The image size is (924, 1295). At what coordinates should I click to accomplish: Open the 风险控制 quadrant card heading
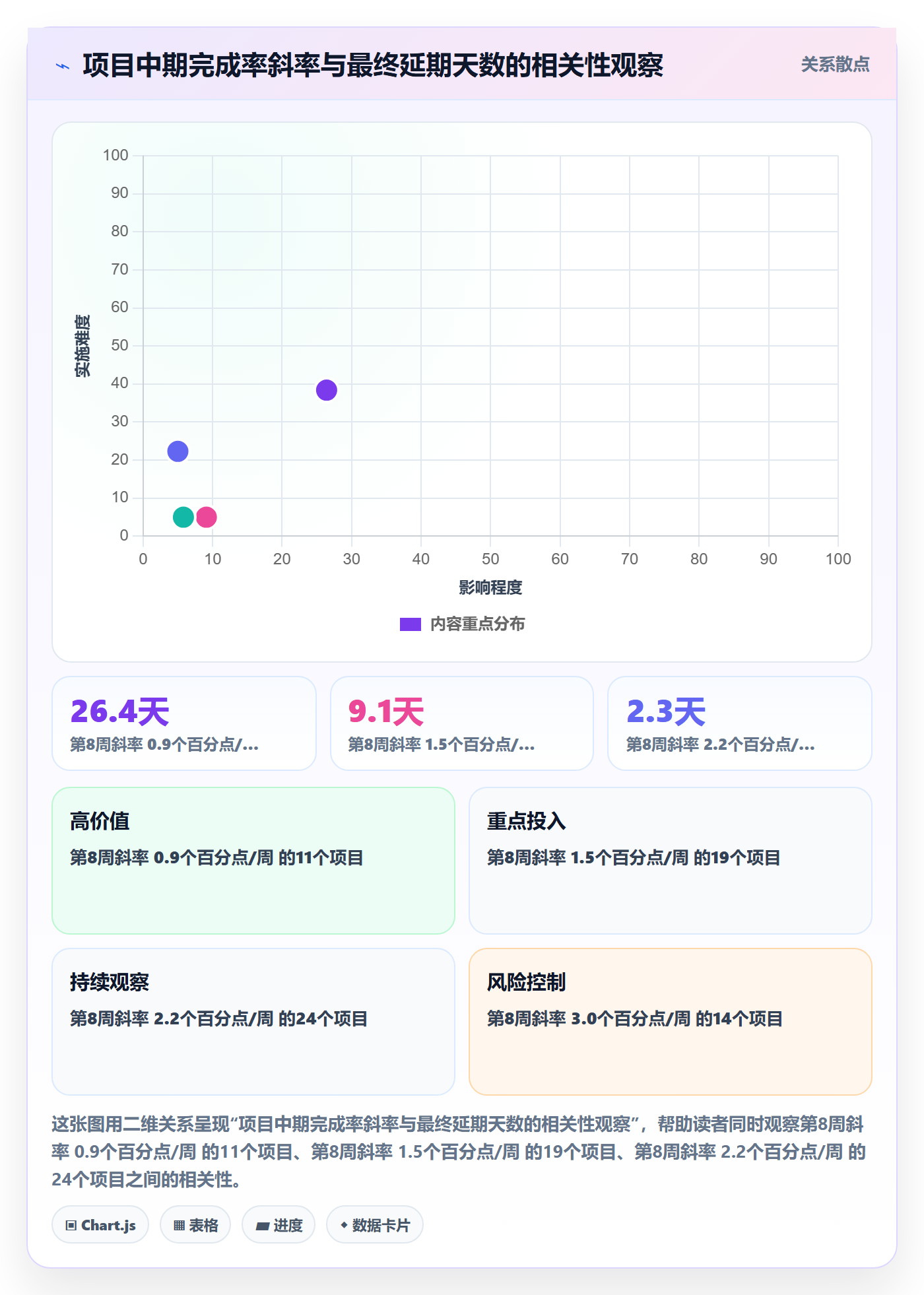527,982
